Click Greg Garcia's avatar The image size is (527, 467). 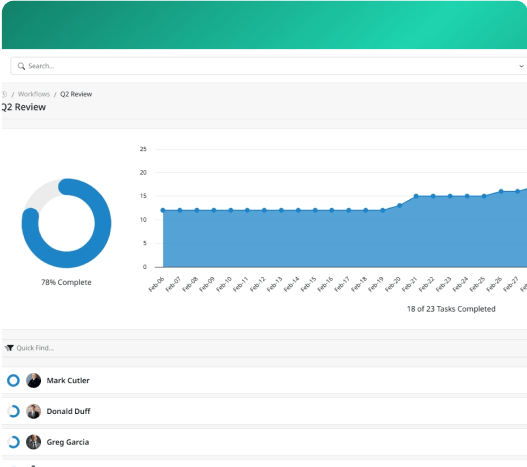(x=34, y=442)
